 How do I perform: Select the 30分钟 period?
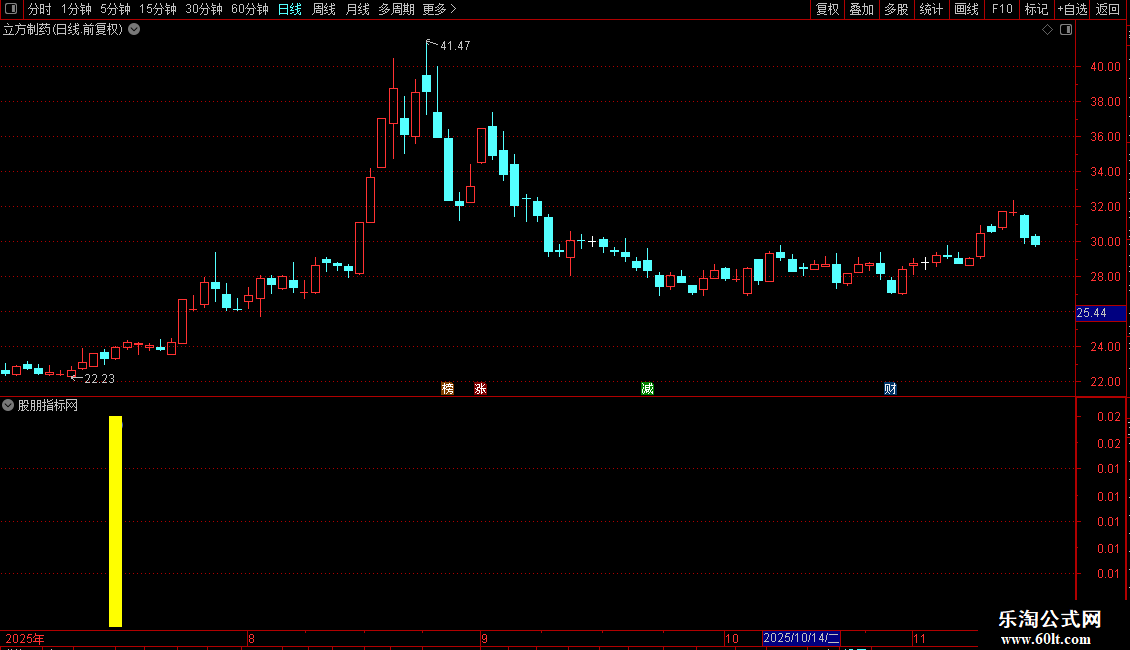(204, 9)
